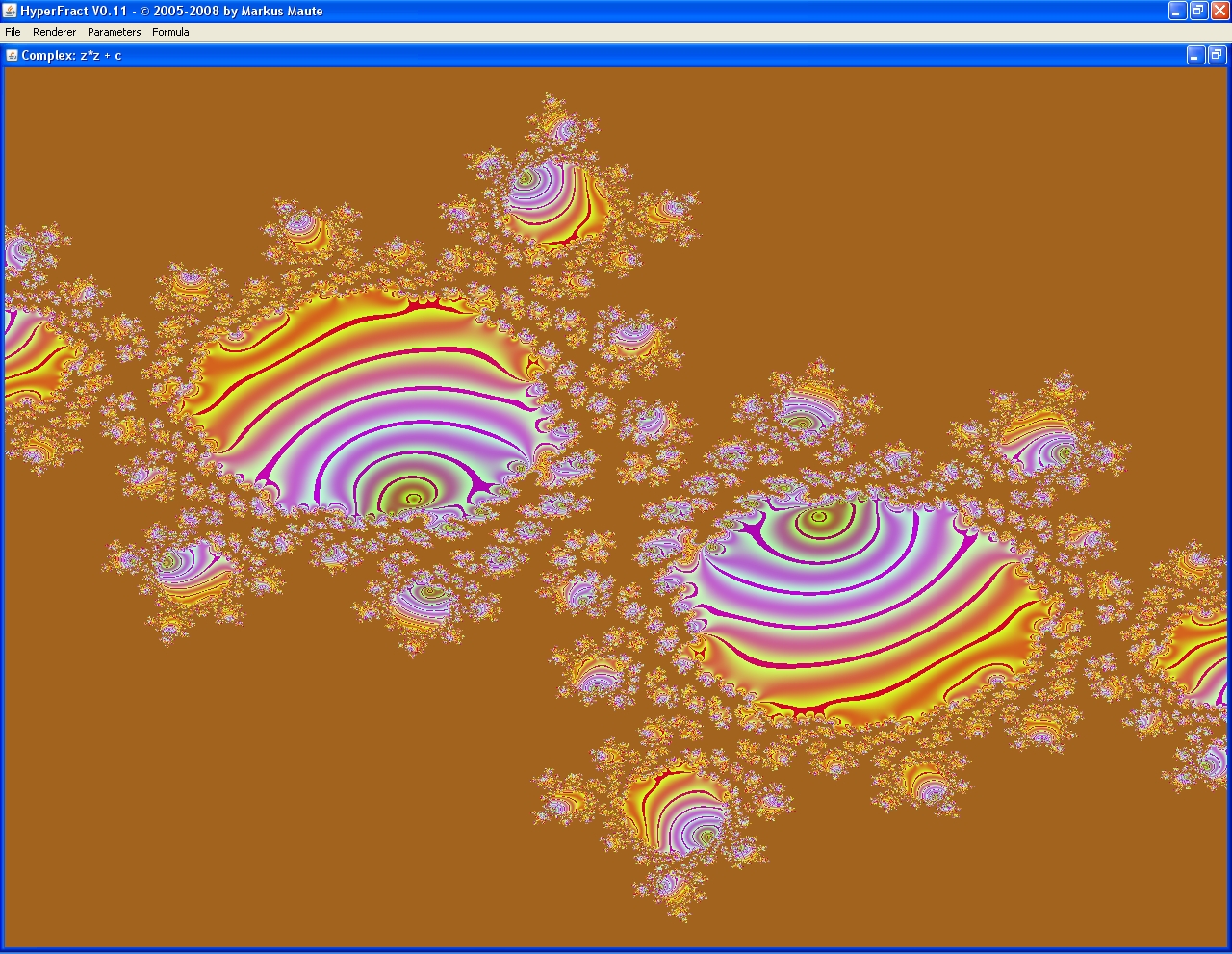Click the Complex frame's document icon
Screen dimensions: 1232x954
13,55
